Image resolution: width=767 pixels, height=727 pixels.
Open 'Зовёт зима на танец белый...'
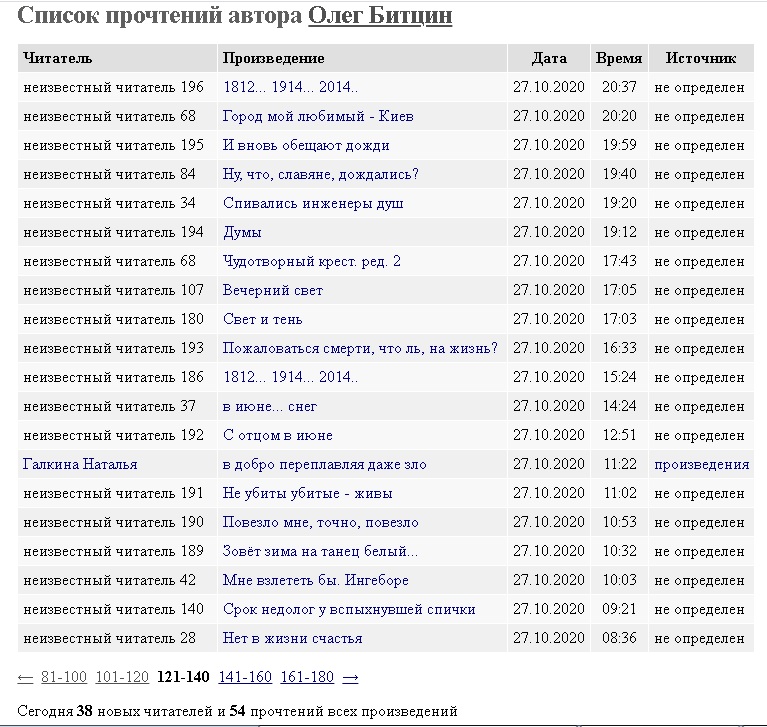[320, 551]
